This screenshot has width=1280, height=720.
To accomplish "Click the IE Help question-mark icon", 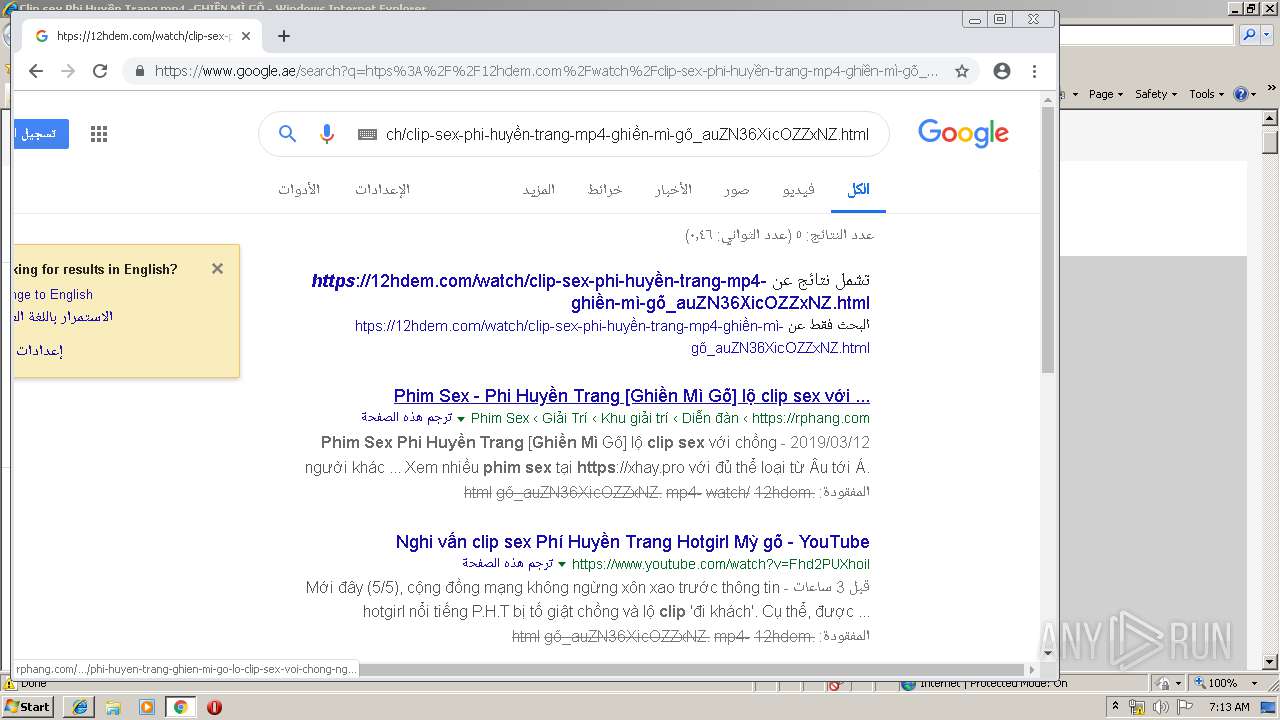I will pyautogui.click(x=1241, y=94).
